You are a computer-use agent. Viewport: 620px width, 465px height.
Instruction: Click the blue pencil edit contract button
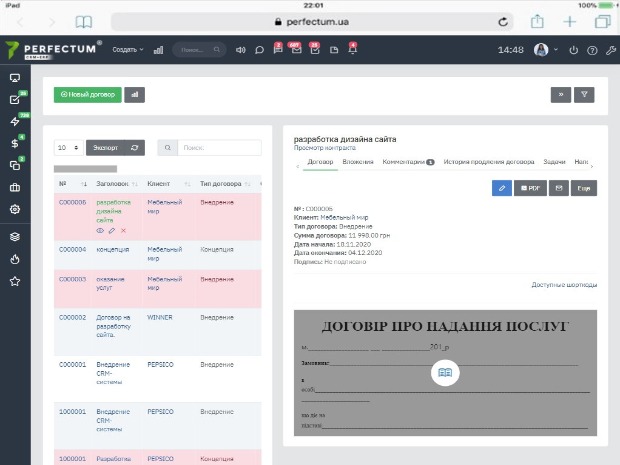pos(502,188)
